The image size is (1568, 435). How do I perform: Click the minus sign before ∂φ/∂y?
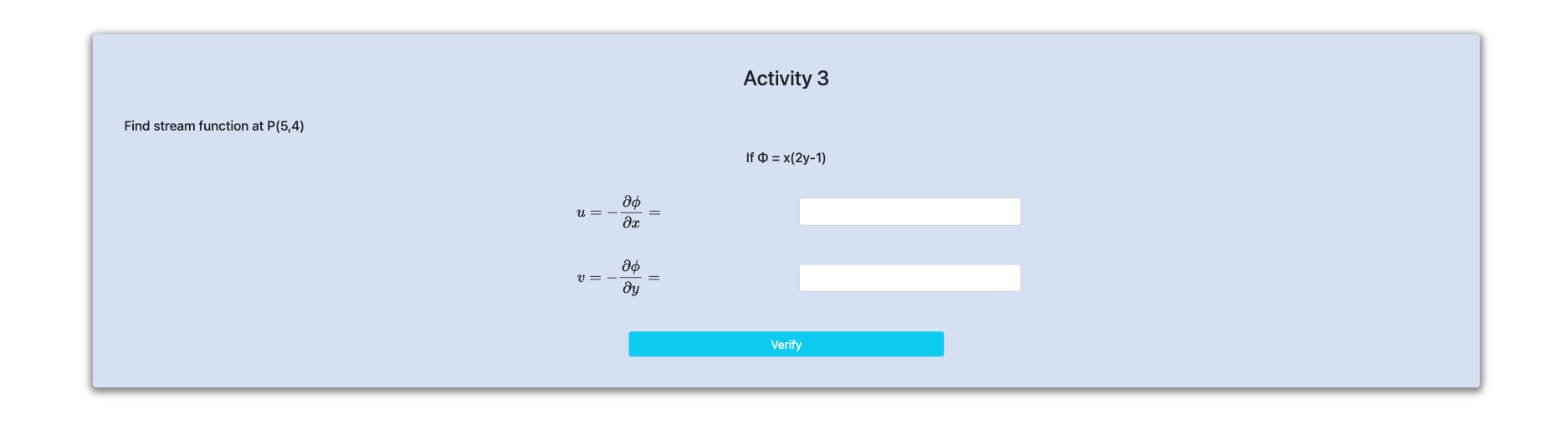pos(612,279)
